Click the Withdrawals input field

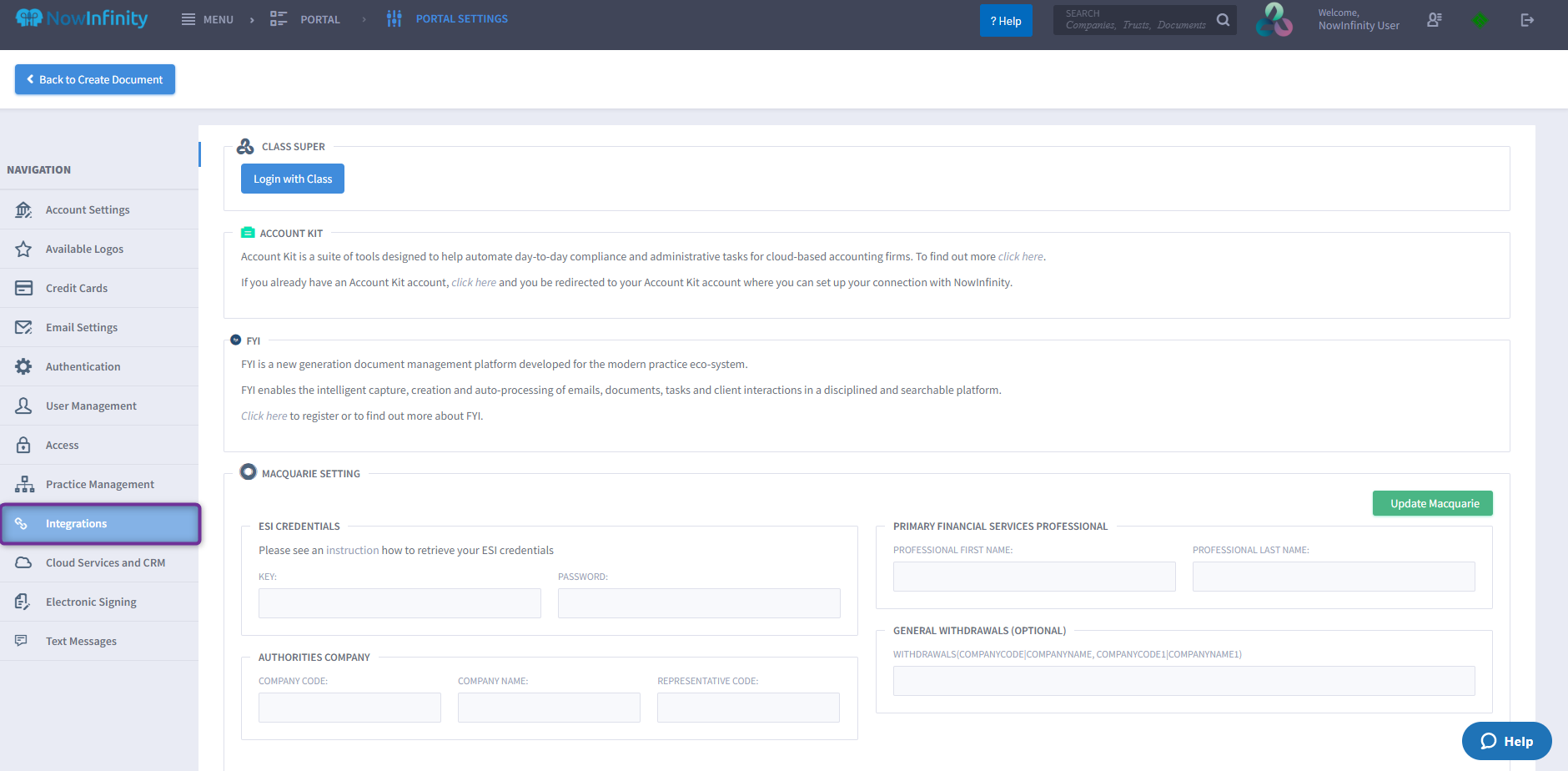pos(1184,681)
